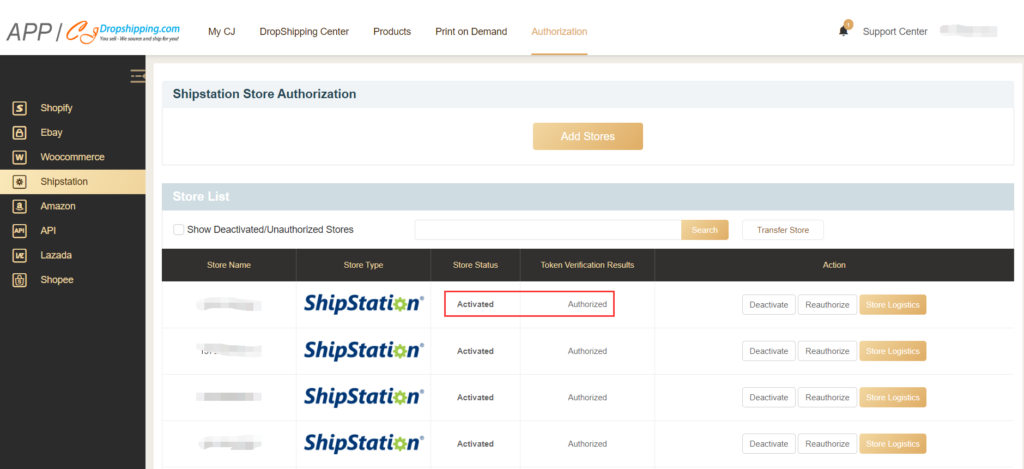Click the Shipstation gear icon in sidebar
Screen dimensions: 1024x469
pos(20,182)
